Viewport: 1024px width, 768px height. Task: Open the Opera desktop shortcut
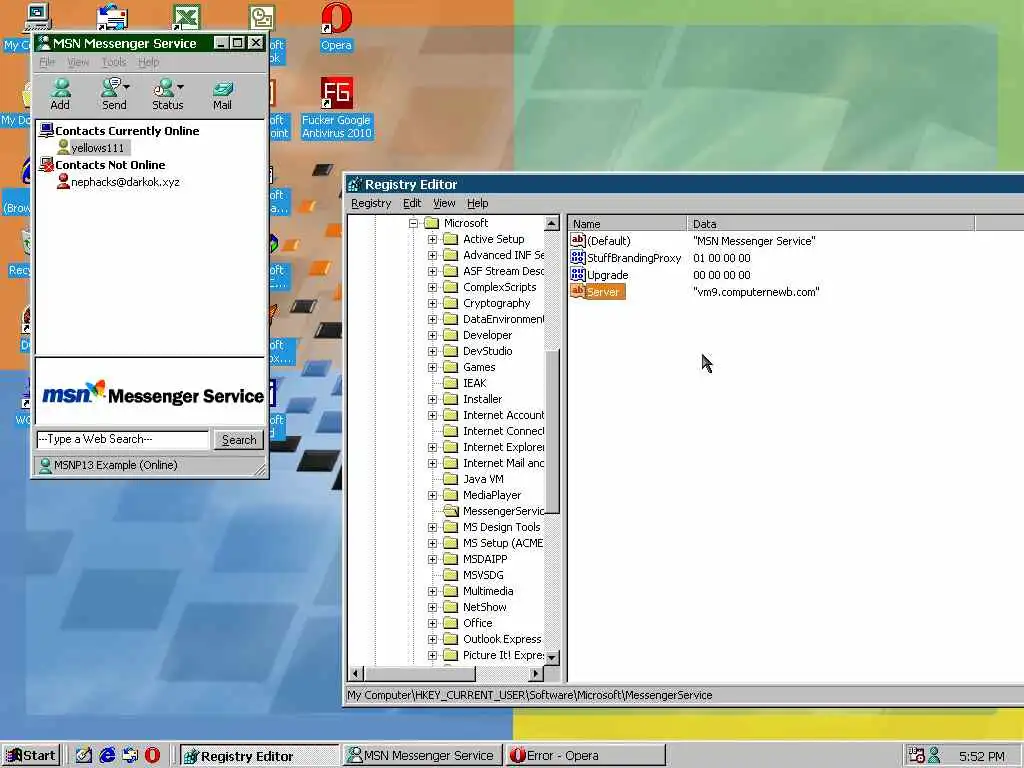click(336, 27)
